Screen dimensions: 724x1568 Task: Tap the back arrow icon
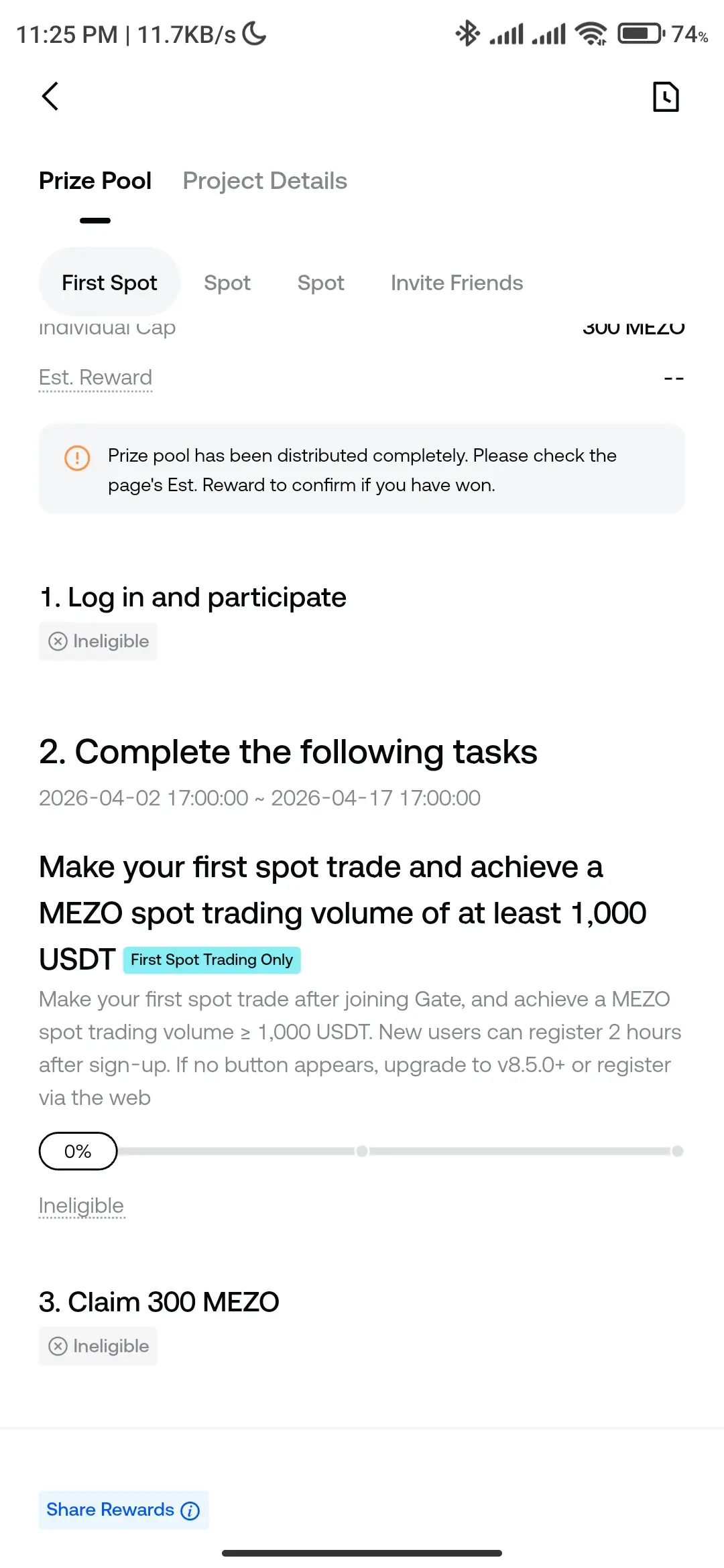(x=50, y=96)
